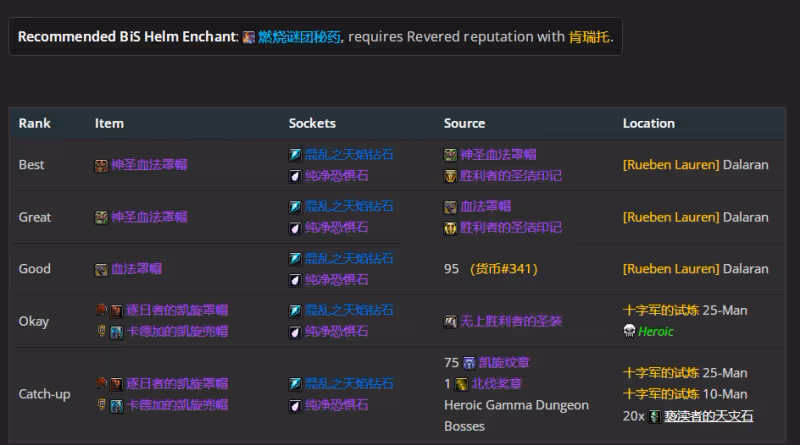Click the Sockets column header
Image resolution: width=800 pixels, height=445 pixels.
pyautogui.click(x=312, y=123)
